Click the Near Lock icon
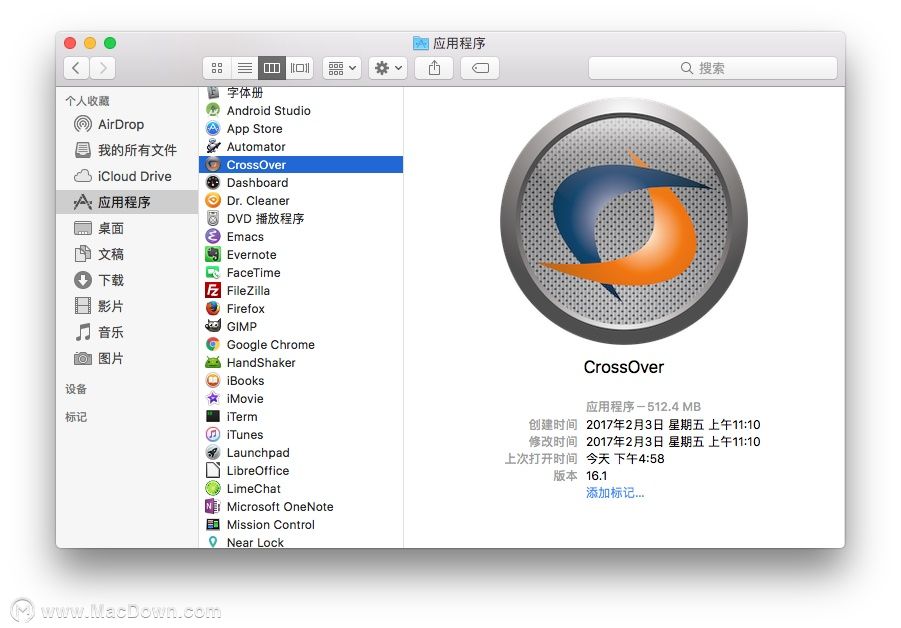Screen dimensions: 901x628 (x=213, y=542)
